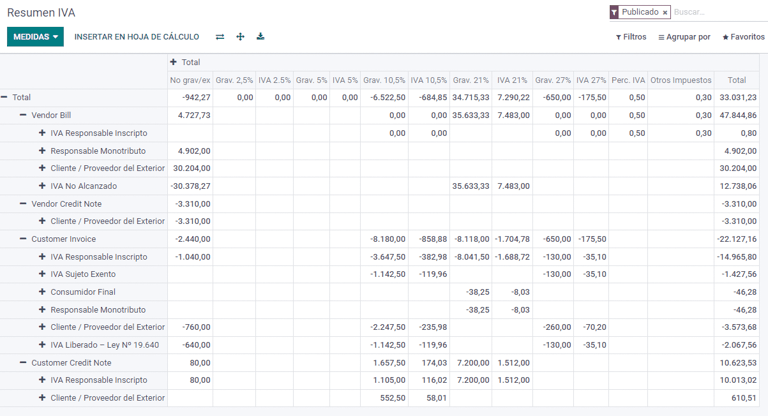This screenshot has height=416, width=768.
Task: Collapse the Vendor Credit Note row
Action: coord(65,204)
